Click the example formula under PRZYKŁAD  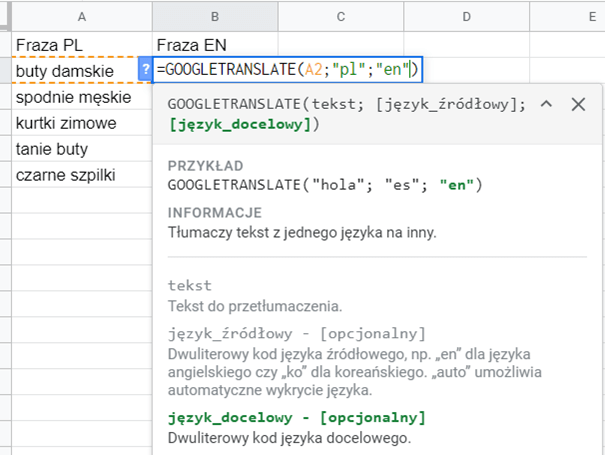(x=325, y=185)
